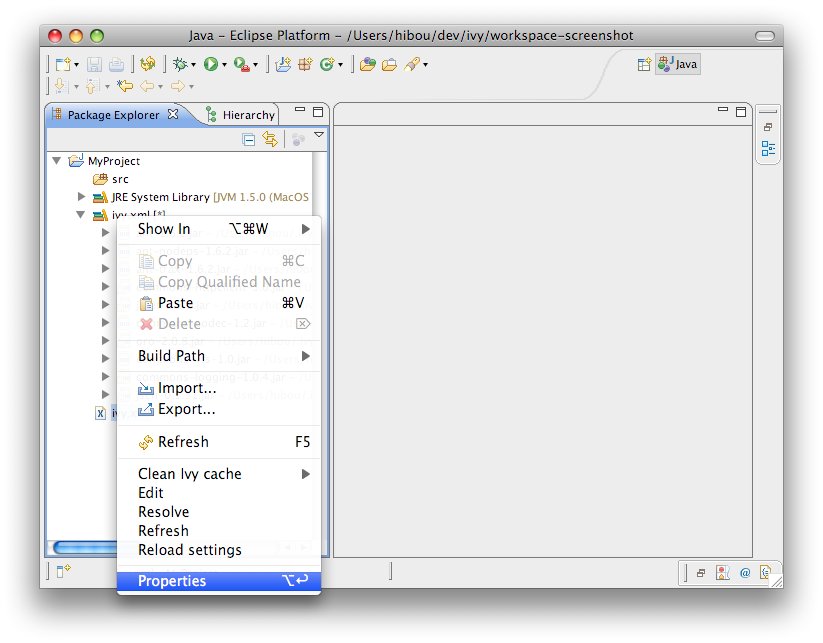Click the Collapse All icon in Package Explorer
Image resolution: width=823 pixels, height=643 pixels.
coord(249,140)
